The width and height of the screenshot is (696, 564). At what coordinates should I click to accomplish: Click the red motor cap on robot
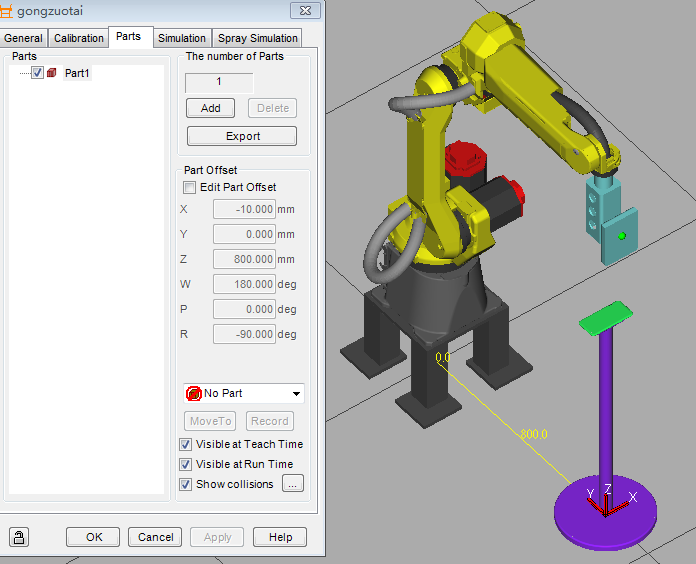point(463,157)
